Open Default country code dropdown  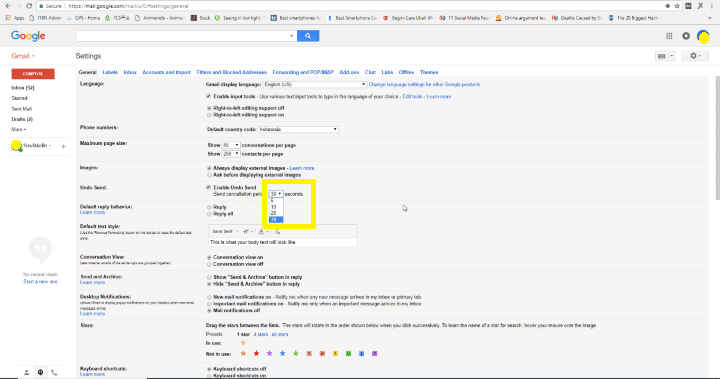tap(298, 130)
